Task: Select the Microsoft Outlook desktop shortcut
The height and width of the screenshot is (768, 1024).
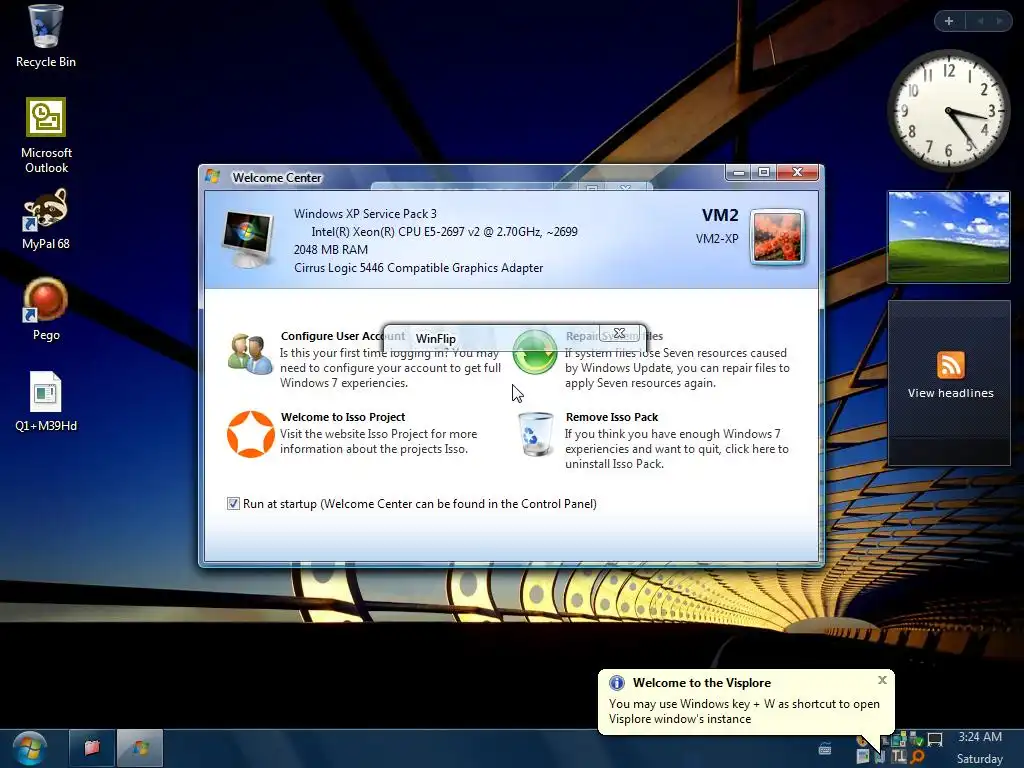Action: pyautogui.click(x=46, y=135)
